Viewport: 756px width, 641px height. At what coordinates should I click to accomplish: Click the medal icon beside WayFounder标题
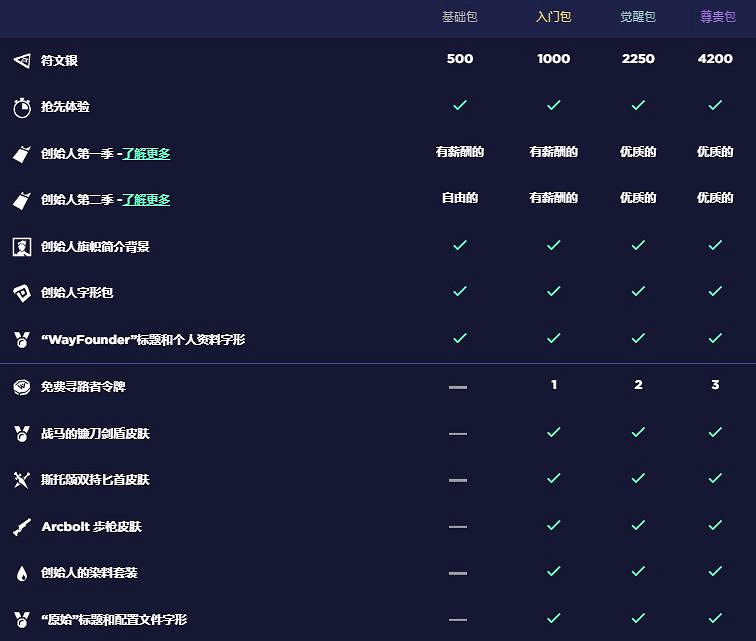point(22,340)
